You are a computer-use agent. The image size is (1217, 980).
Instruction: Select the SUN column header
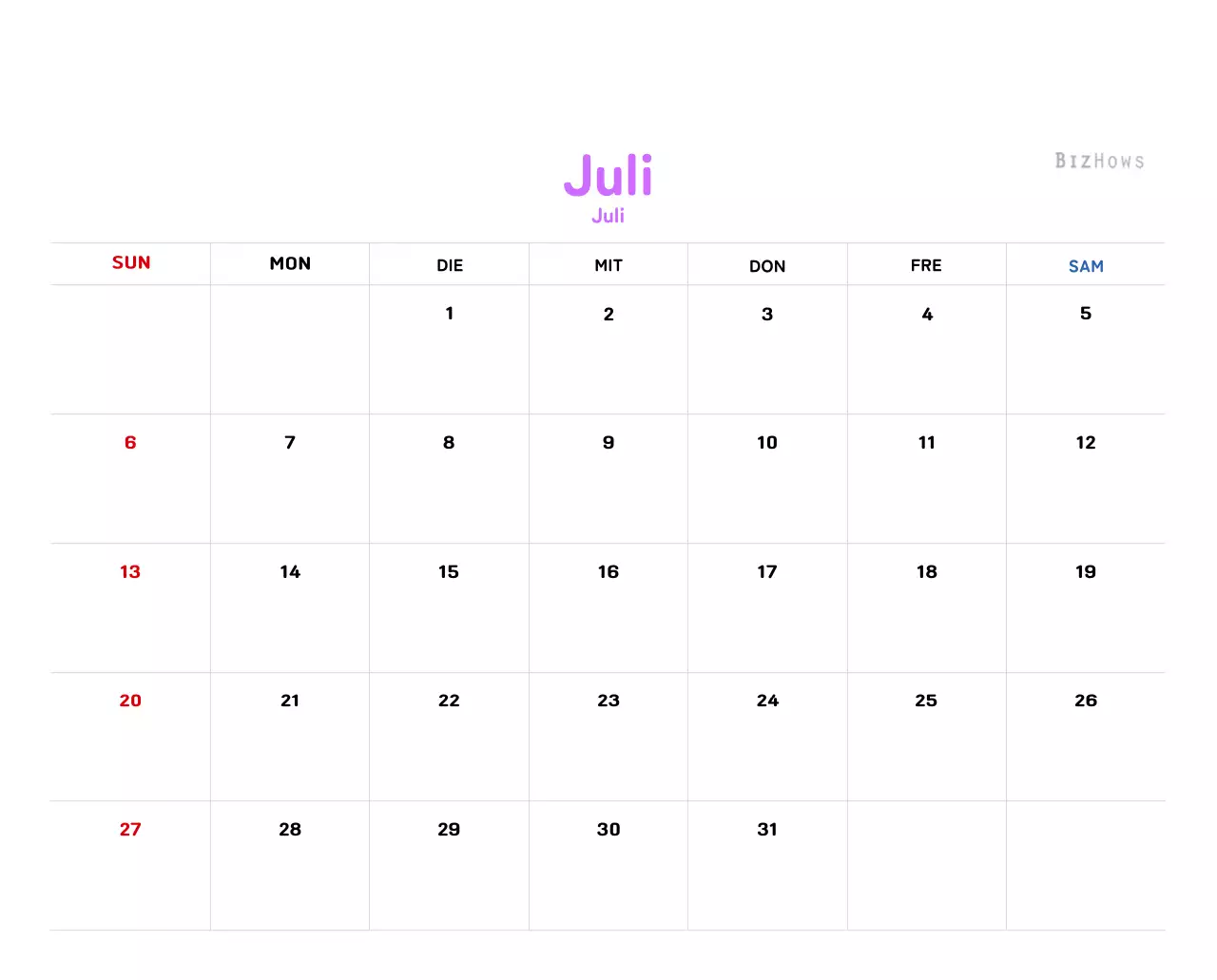click(x=131, y=263)
